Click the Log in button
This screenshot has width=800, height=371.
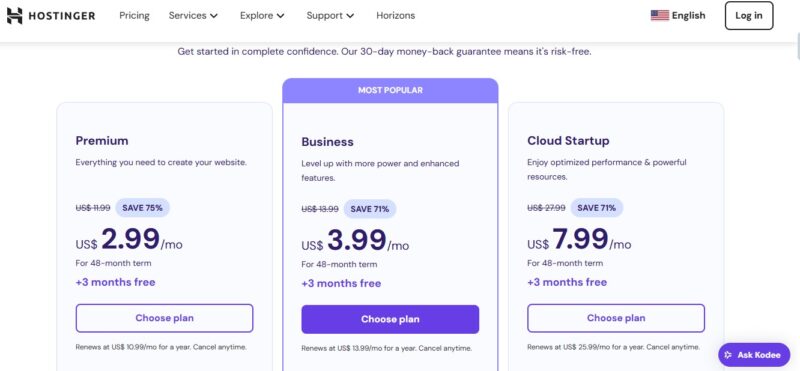point(748,15)
